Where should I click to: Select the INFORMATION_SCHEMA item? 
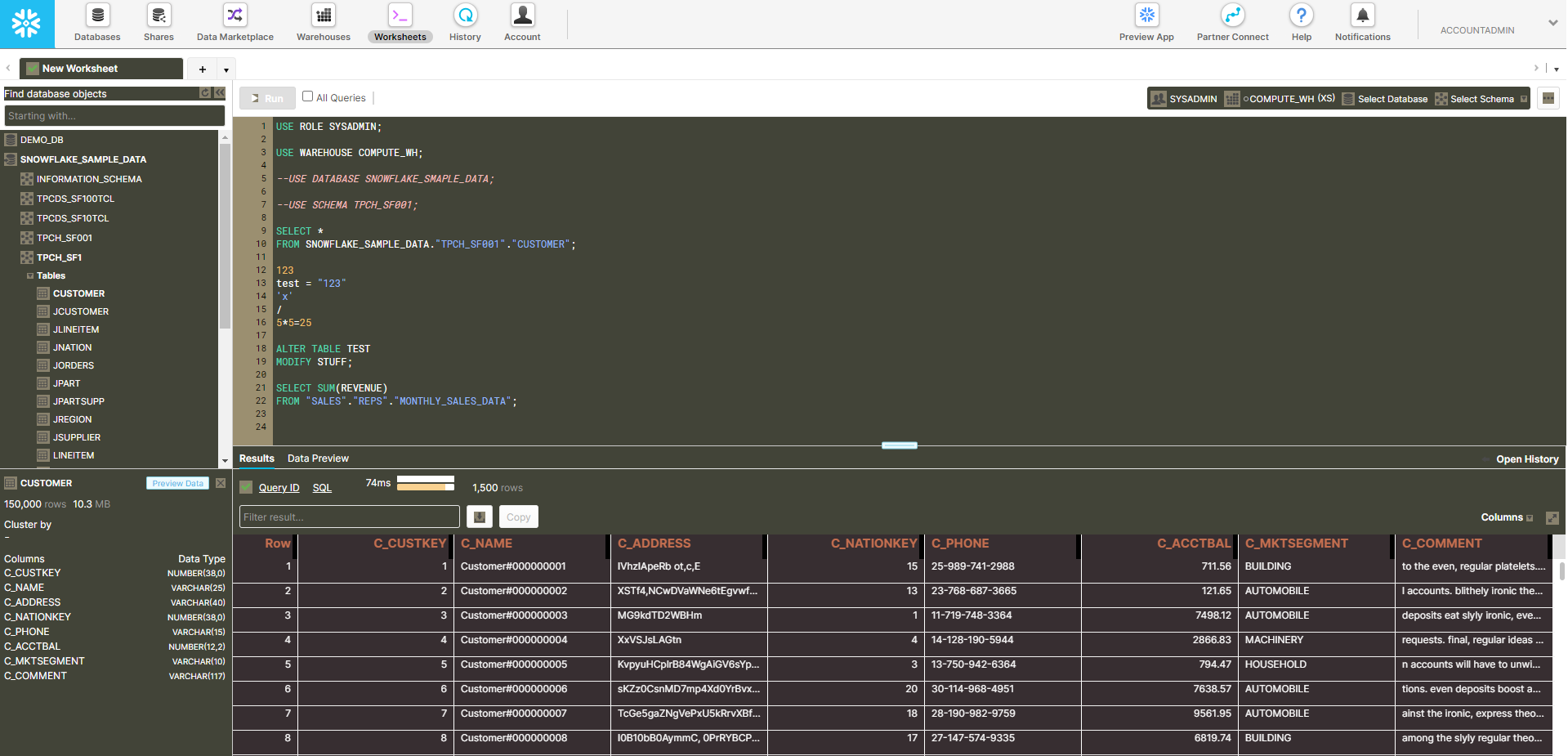(x=89, y=179)
